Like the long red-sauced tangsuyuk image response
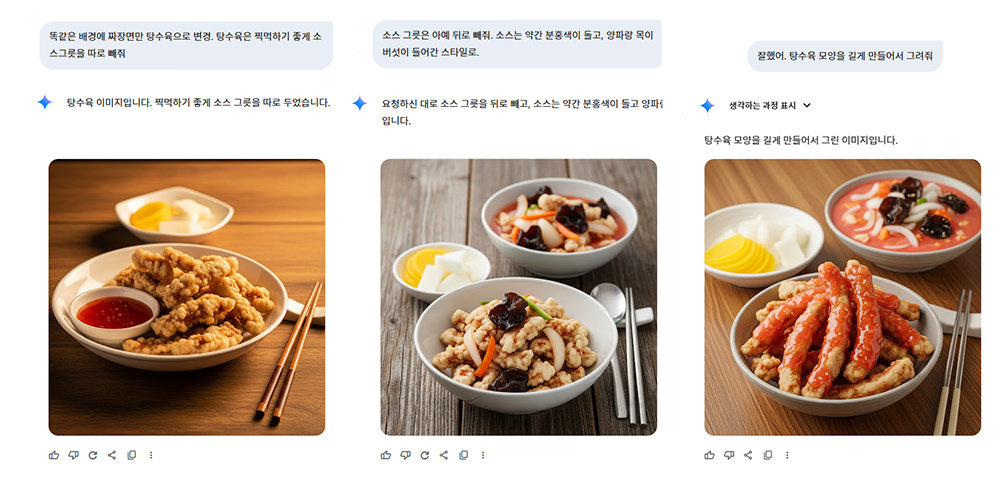Viewport: 1000px width, 480px height. point(710,455)
